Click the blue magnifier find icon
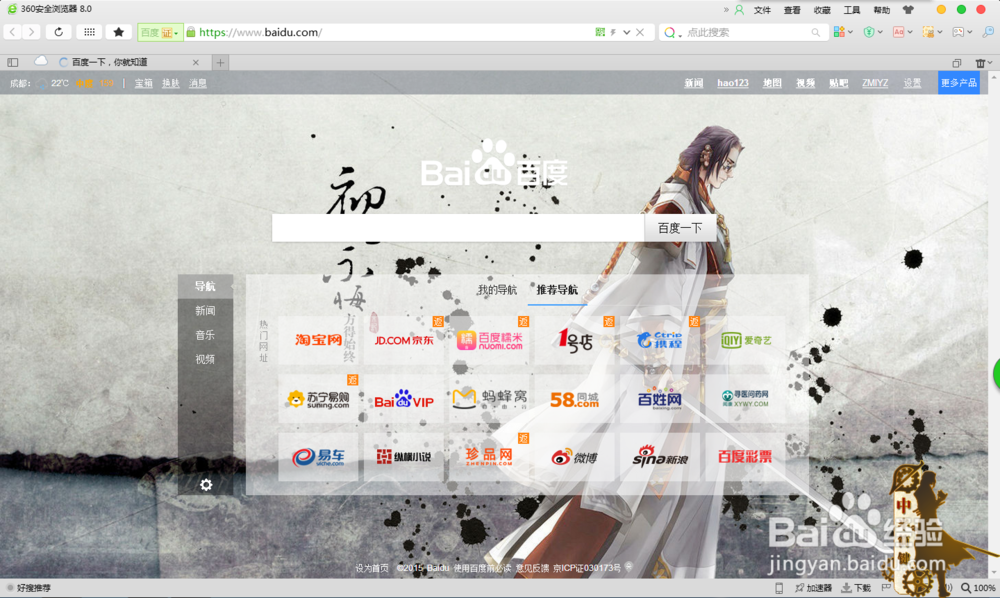 [x=988, y=32]
